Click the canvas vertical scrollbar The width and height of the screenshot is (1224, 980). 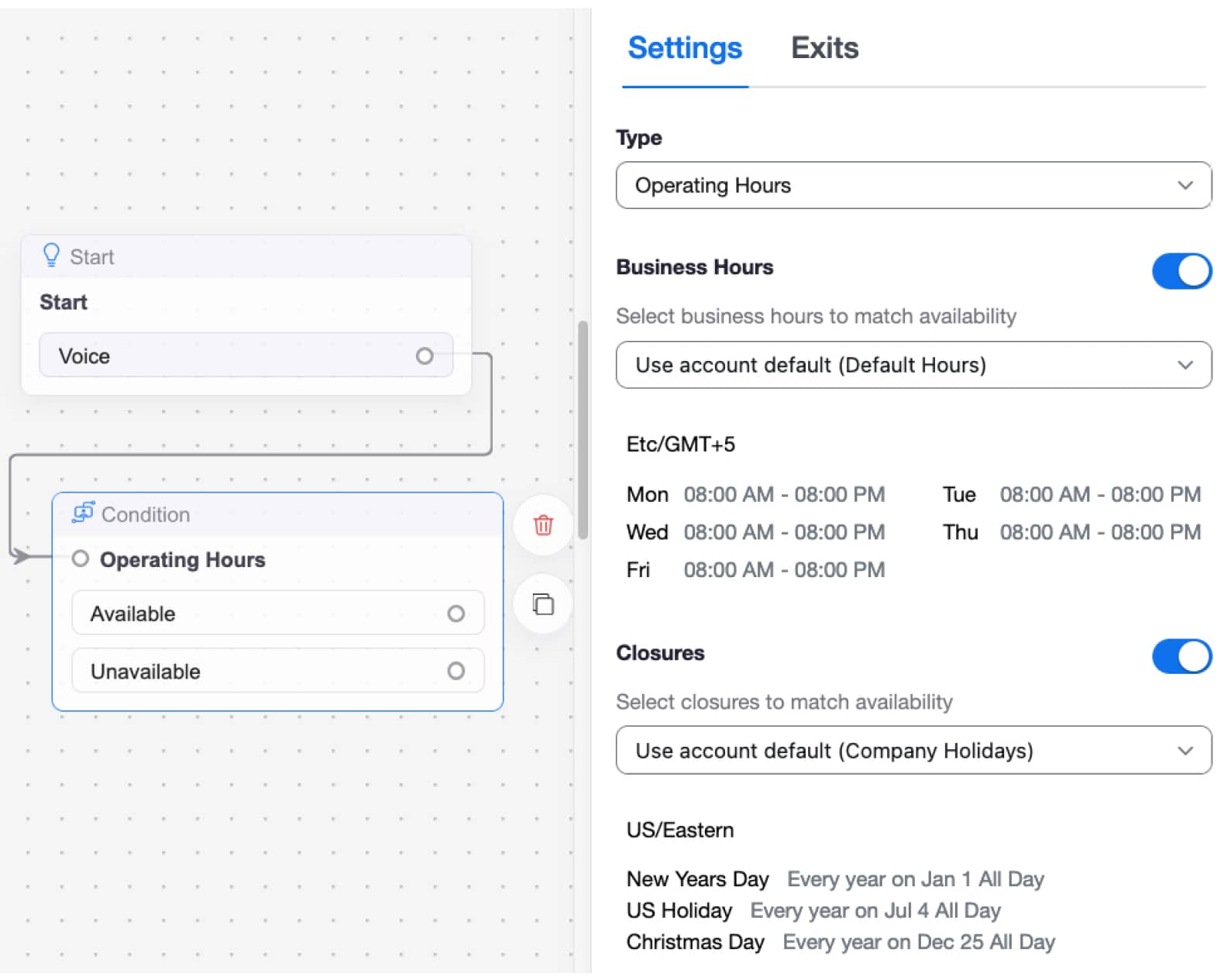click(583, 430)
